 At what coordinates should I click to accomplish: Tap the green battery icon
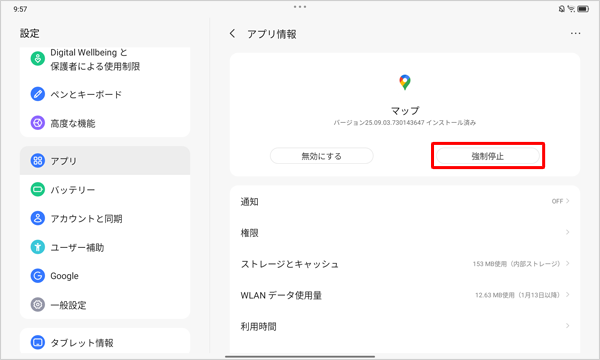point(38,189)
